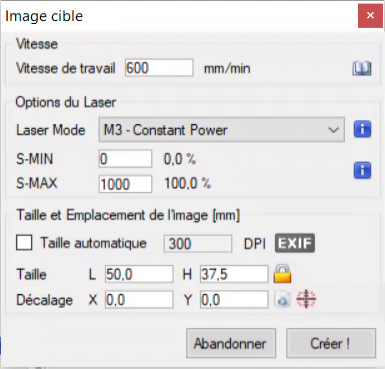The height and width of the screenshot is (369, 385).
Task: Click the reset offset icon beside Y
Action: [x=282, y=299]
